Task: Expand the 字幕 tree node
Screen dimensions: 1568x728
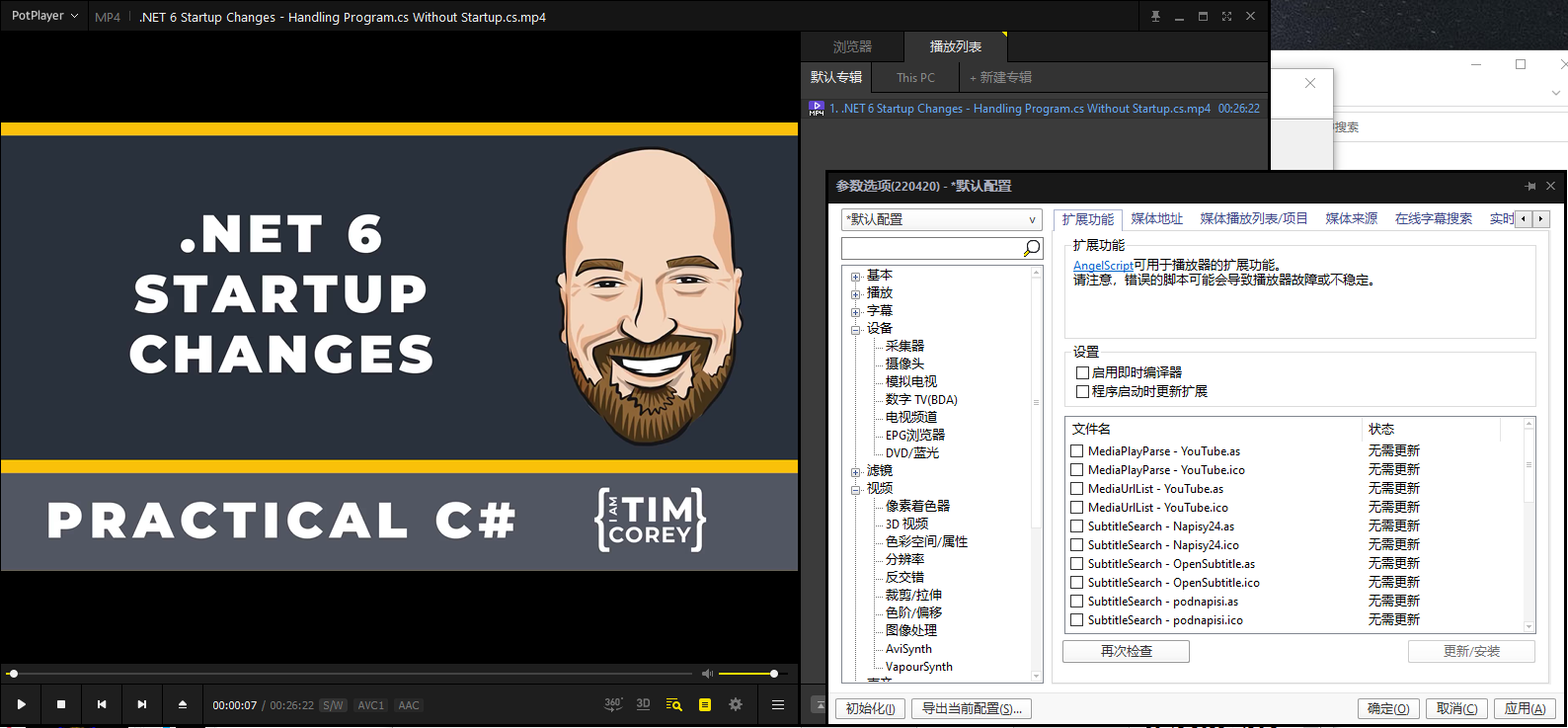Action: click(x=855, y=311)
